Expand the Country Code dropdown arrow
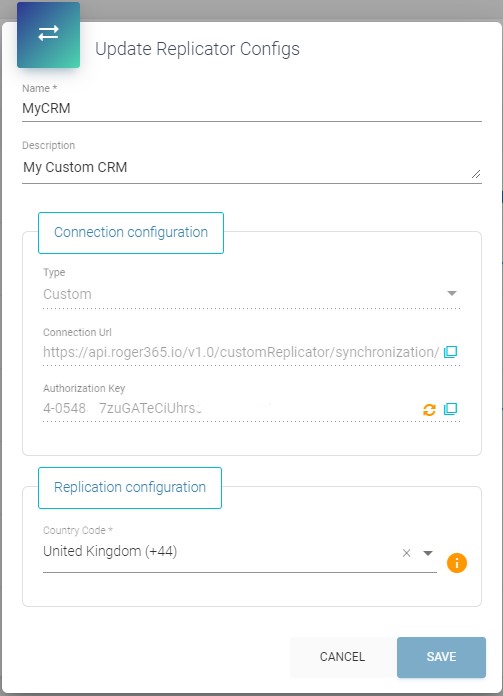The width and height of the screenshot is (503, 696). (x=428, y=553)
